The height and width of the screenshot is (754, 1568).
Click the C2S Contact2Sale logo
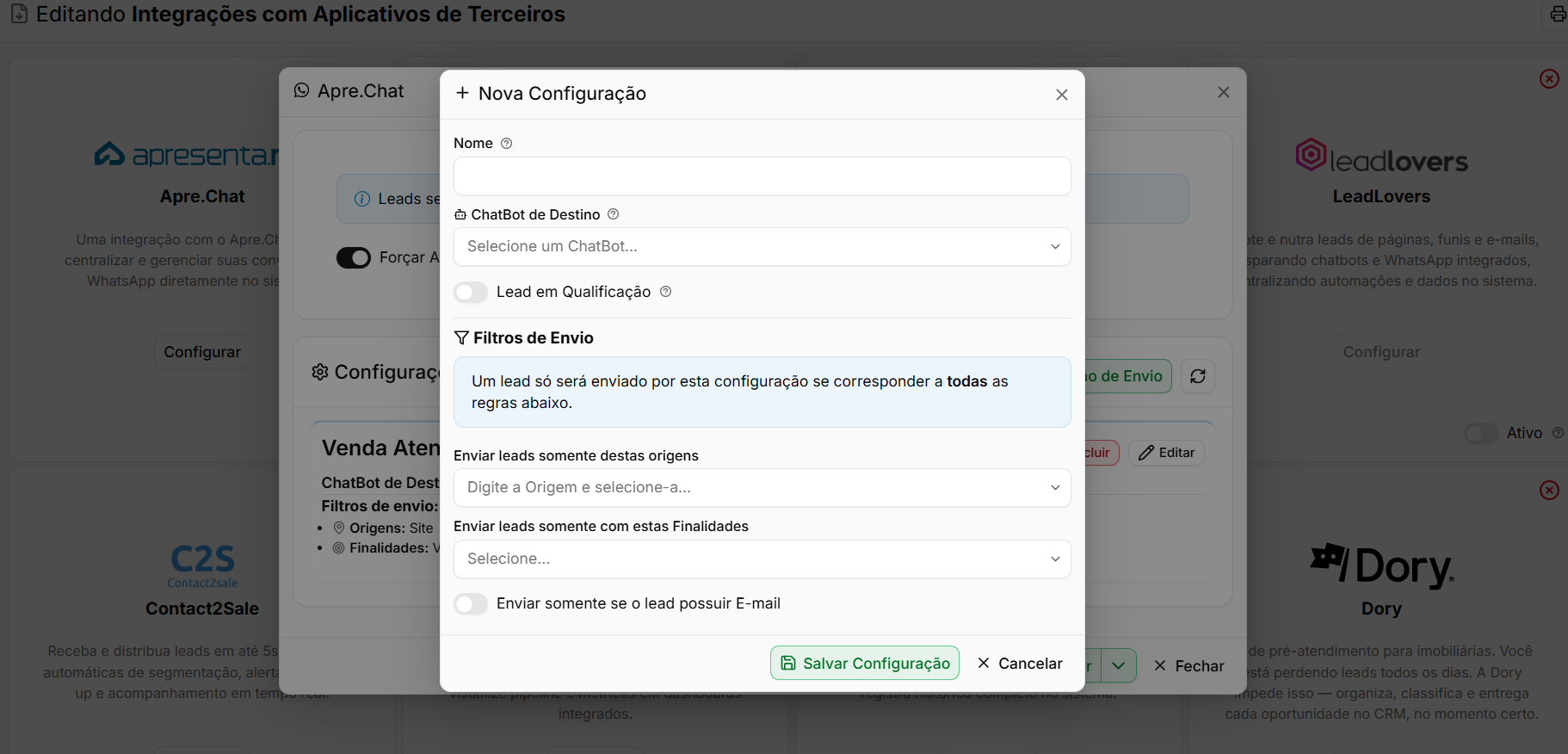[202, 565]
